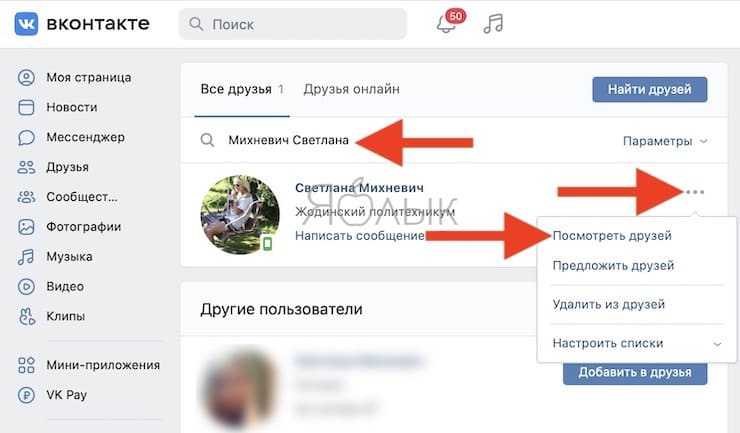The height and width of the screenshot is (433, 740).
Task: Click the three-dots menu for Светлана Михневич
Action: [695, 192]
